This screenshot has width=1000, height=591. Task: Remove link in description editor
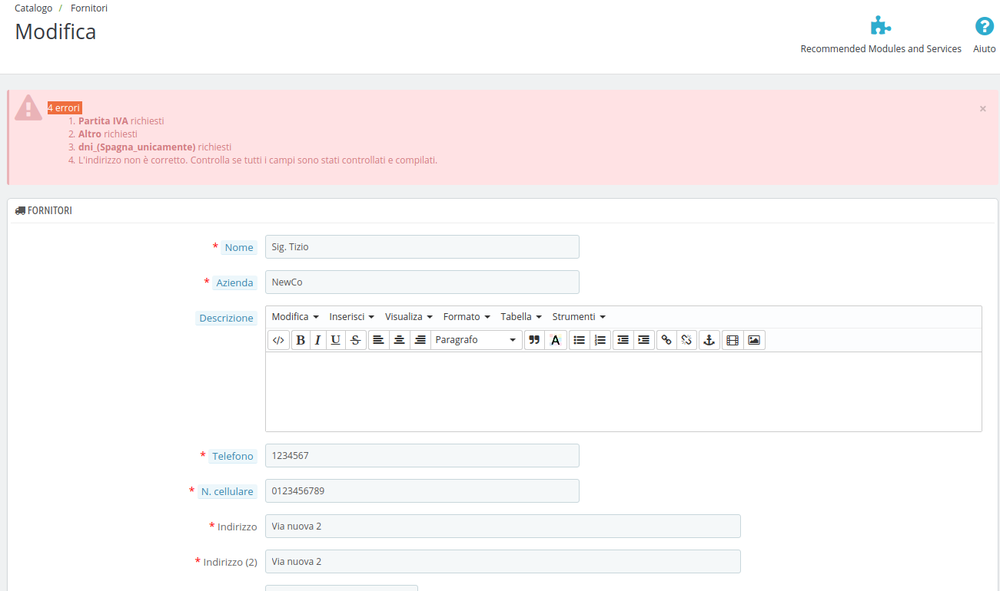pos(687,340)
